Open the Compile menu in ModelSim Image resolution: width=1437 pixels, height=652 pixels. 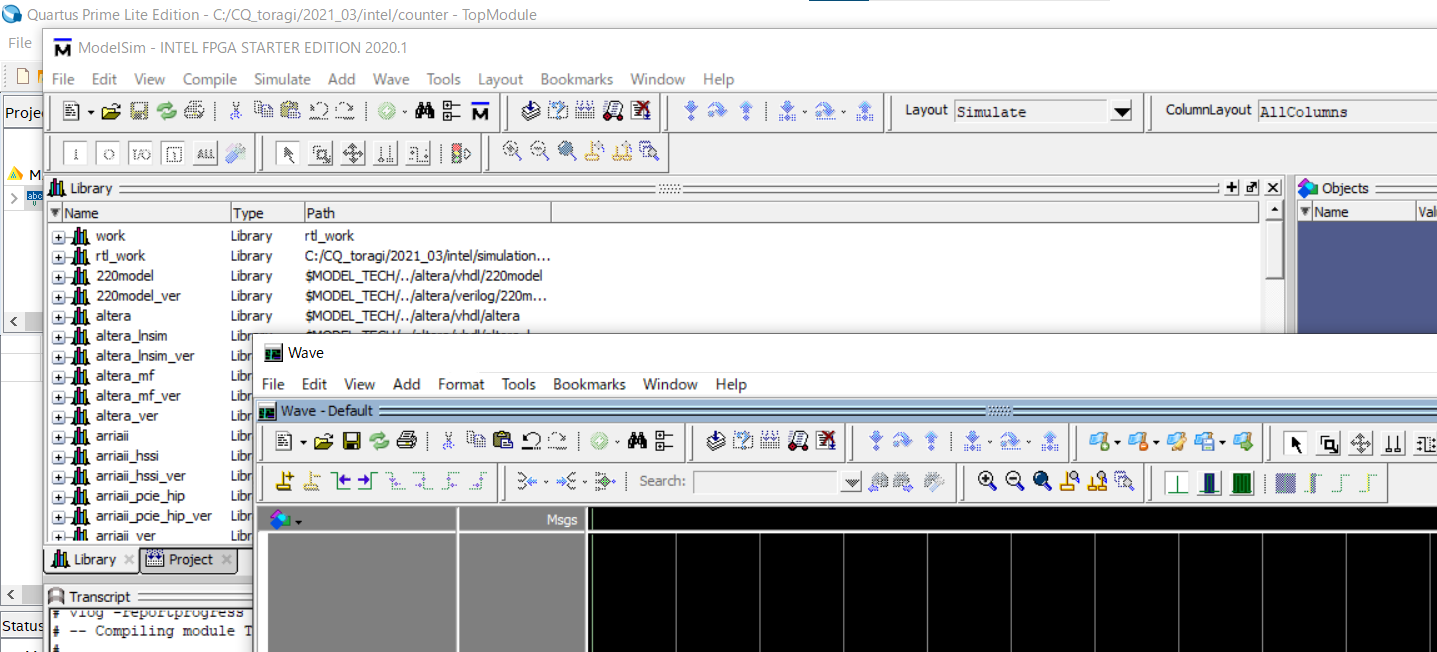[209, 79]
